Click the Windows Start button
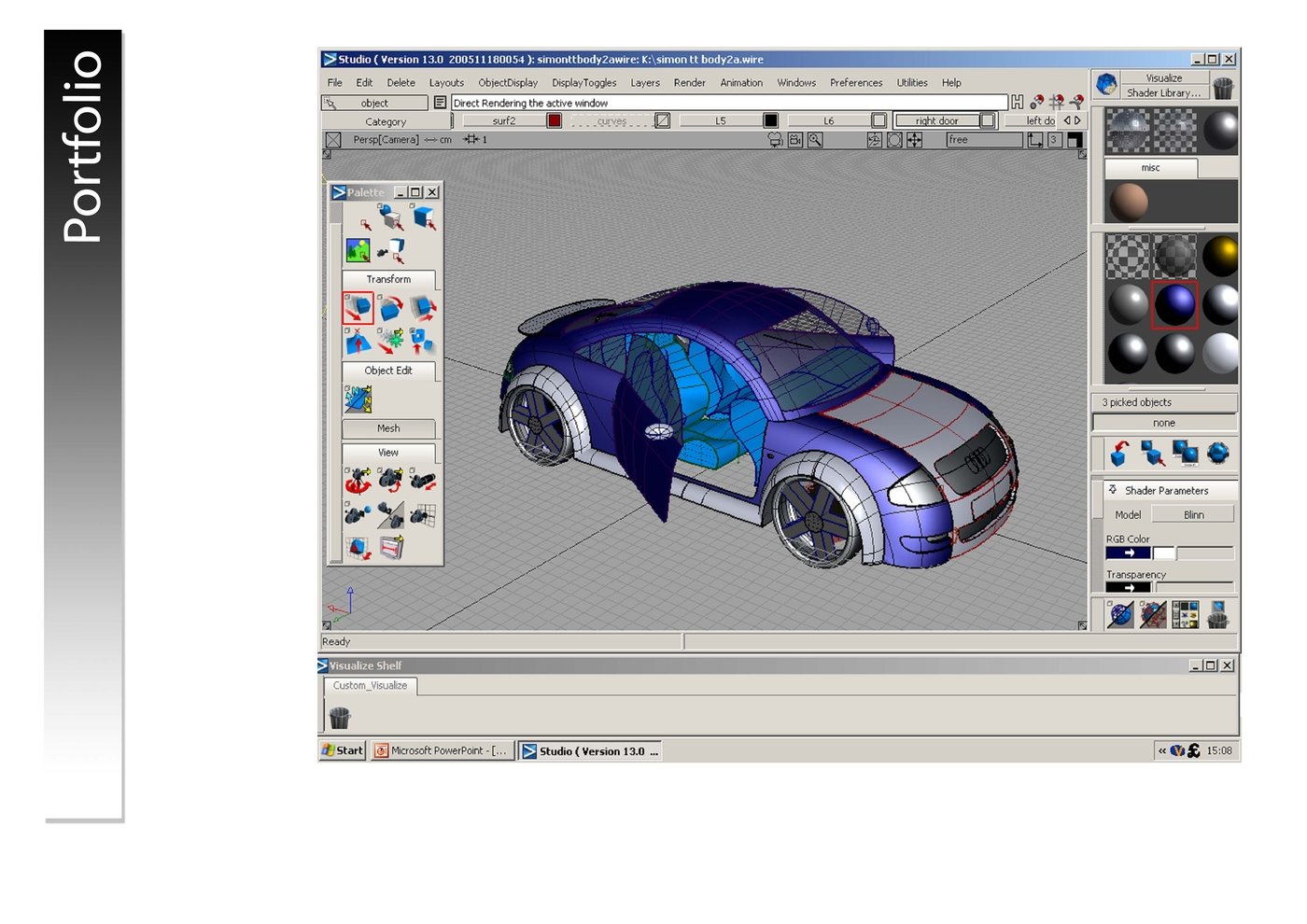 [343, 750]
